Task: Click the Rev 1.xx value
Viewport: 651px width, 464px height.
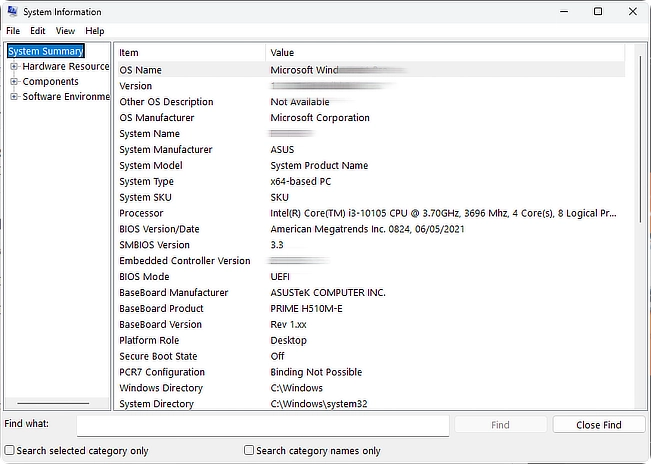Action: tap(288, 324)
